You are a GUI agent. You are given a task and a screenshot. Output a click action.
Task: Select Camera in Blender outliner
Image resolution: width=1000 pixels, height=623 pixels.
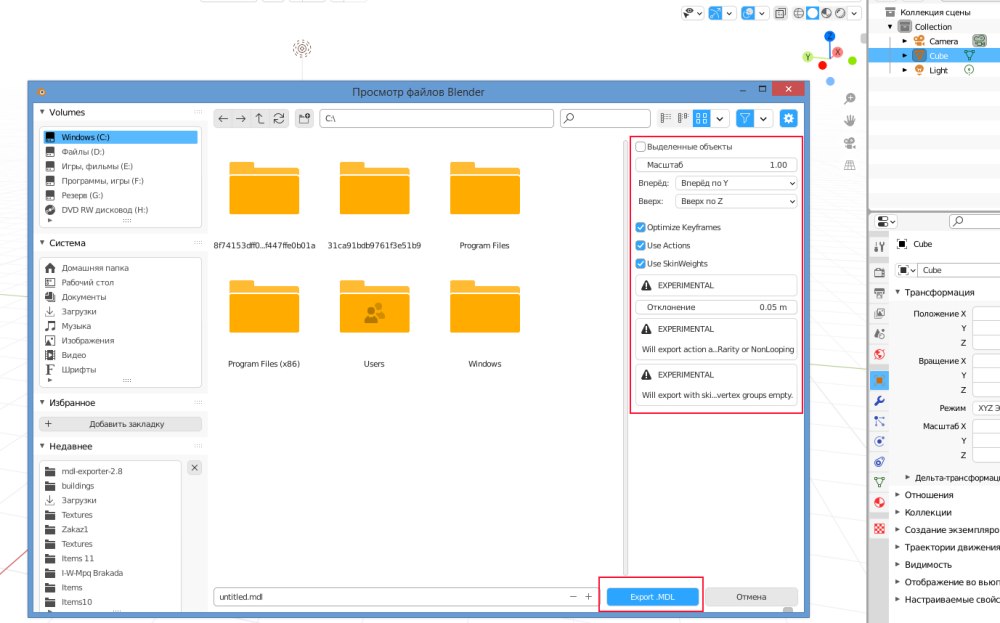(x=943, y=41)
